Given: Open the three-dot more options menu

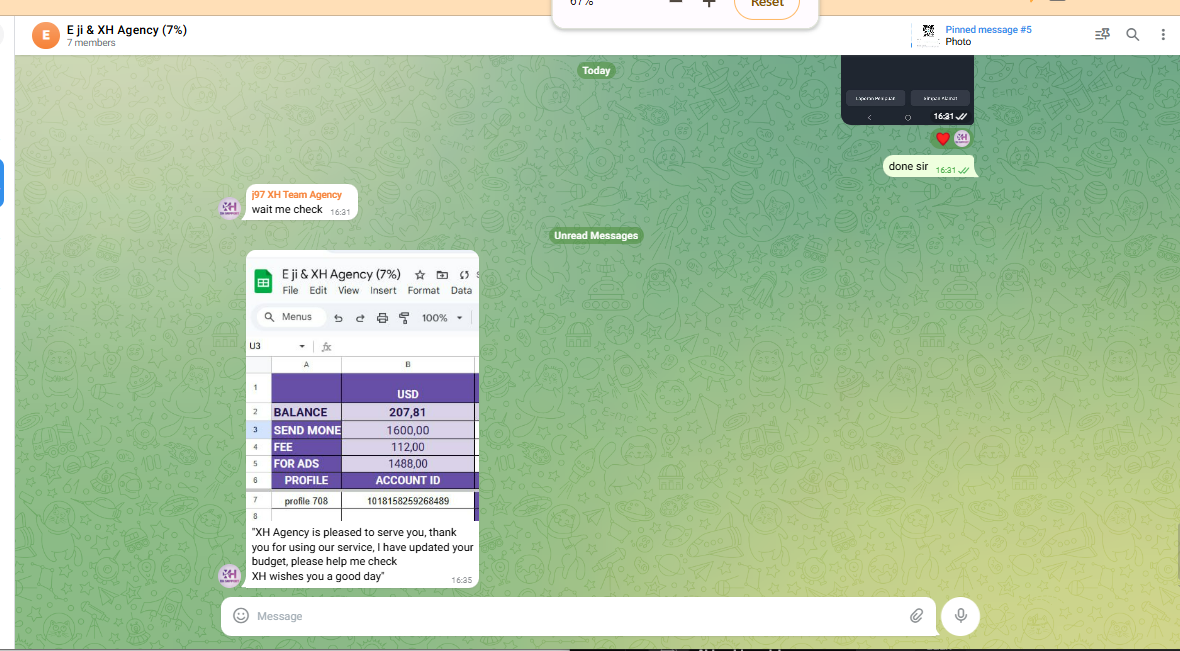Looking at the screenshot, I should pos(1163,35).
